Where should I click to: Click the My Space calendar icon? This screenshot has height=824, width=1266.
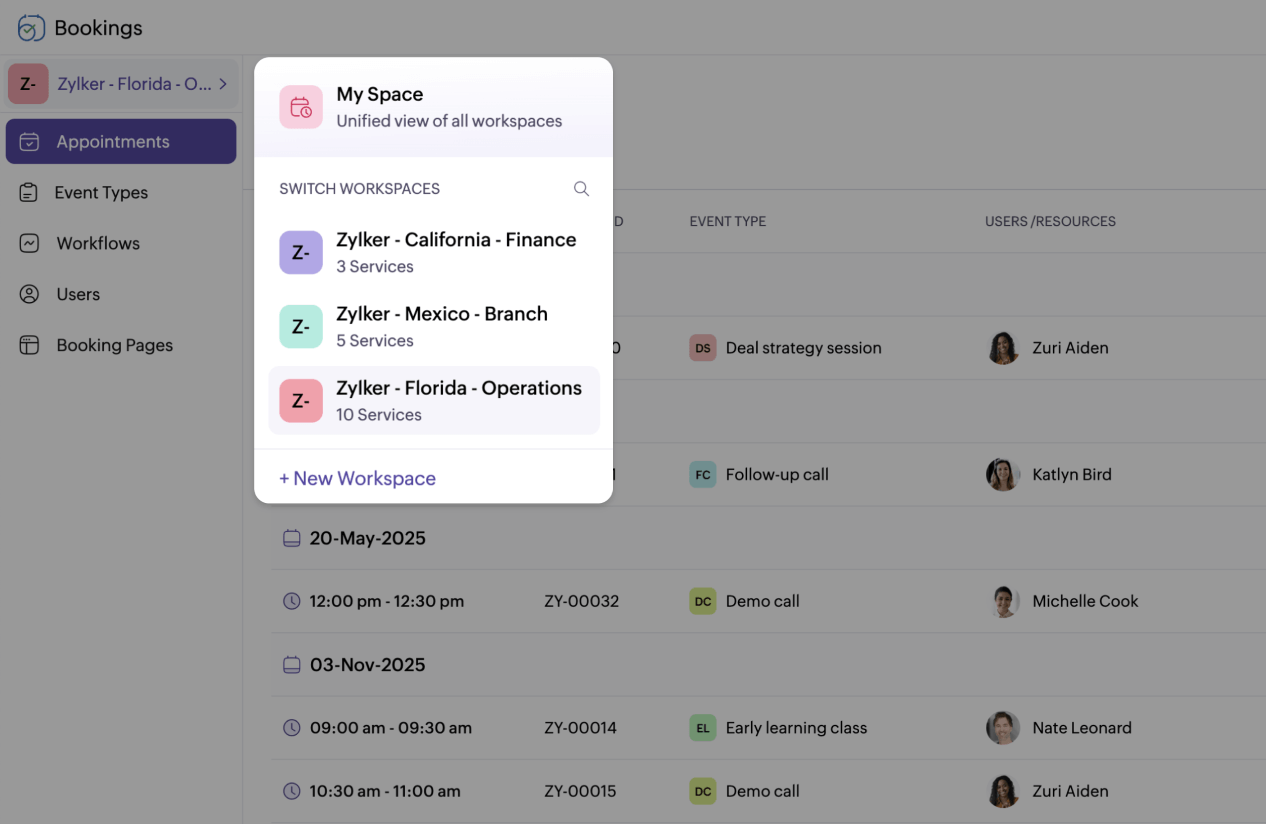click(x=300, y=106)
